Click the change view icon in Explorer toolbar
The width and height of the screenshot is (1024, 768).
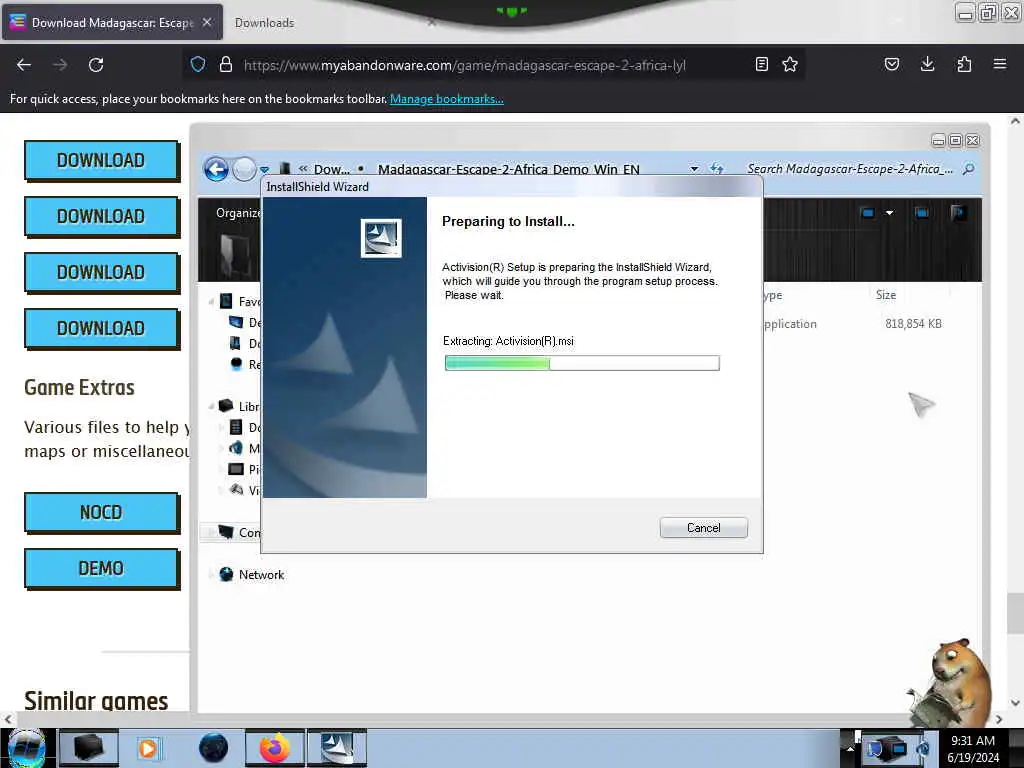pyautogui.click(x=867, y=213)
